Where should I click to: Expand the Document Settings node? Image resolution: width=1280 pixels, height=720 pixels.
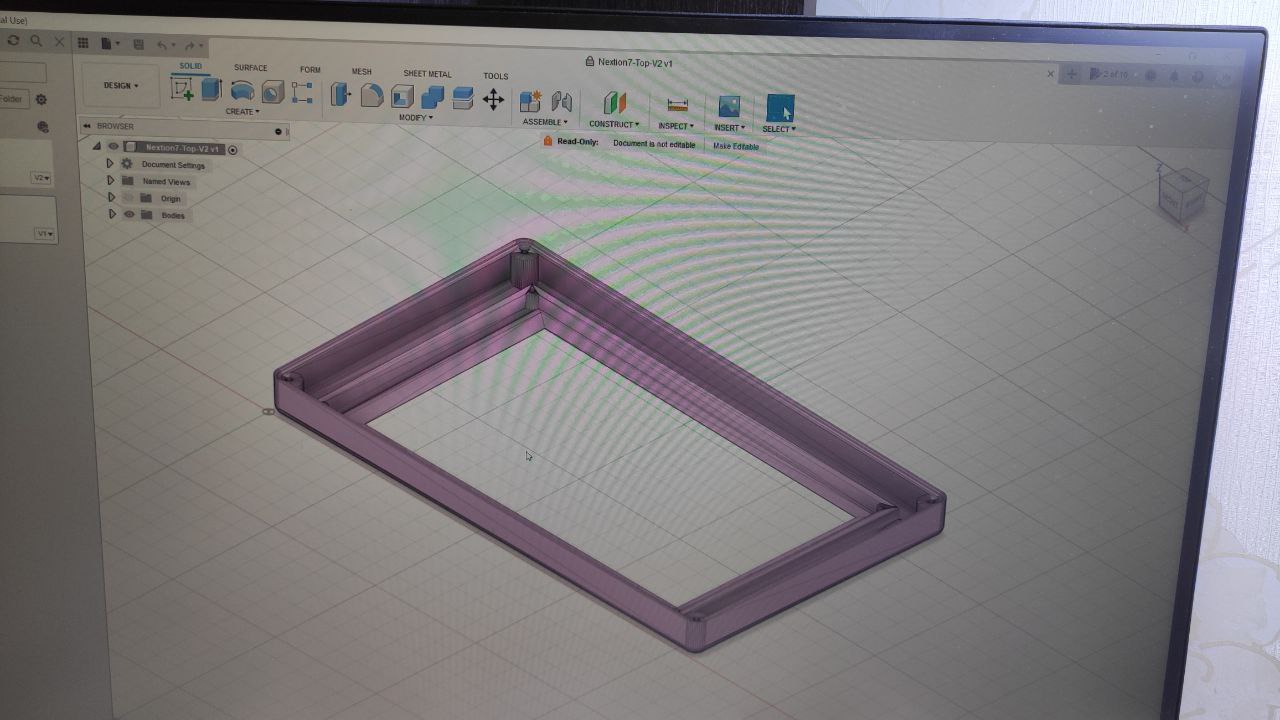coord(110,164)
